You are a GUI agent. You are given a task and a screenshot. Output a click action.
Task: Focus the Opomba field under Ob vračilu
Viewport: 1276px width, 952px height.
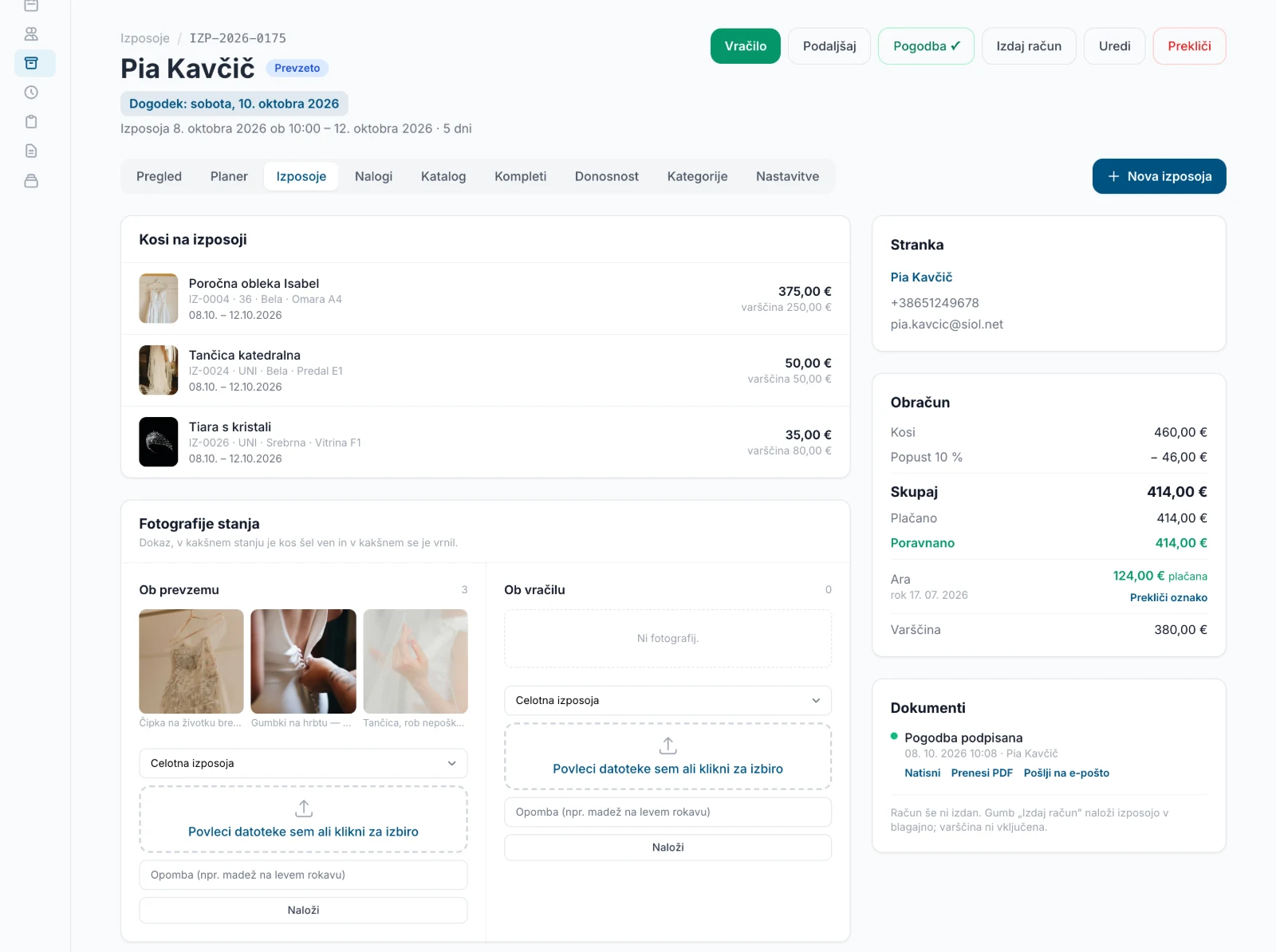click(x=668, y=812)
